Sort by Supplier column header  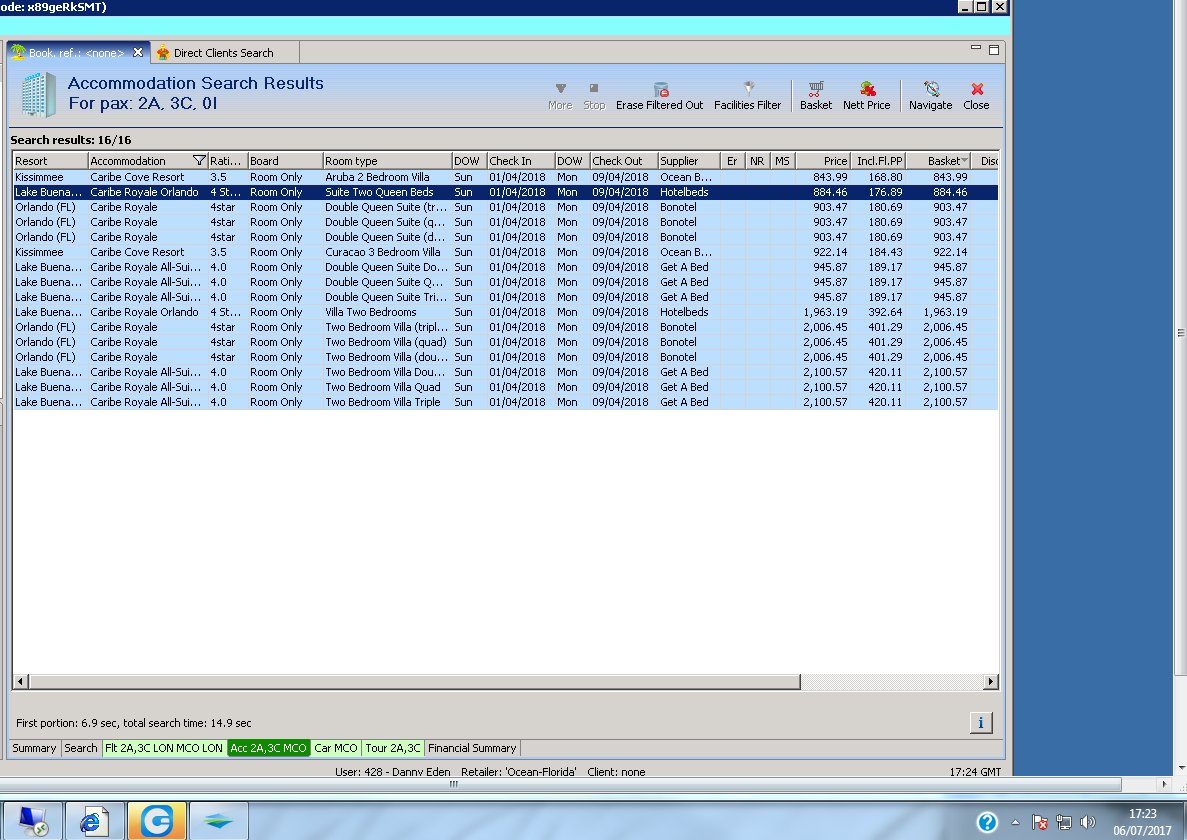[688, 160]
